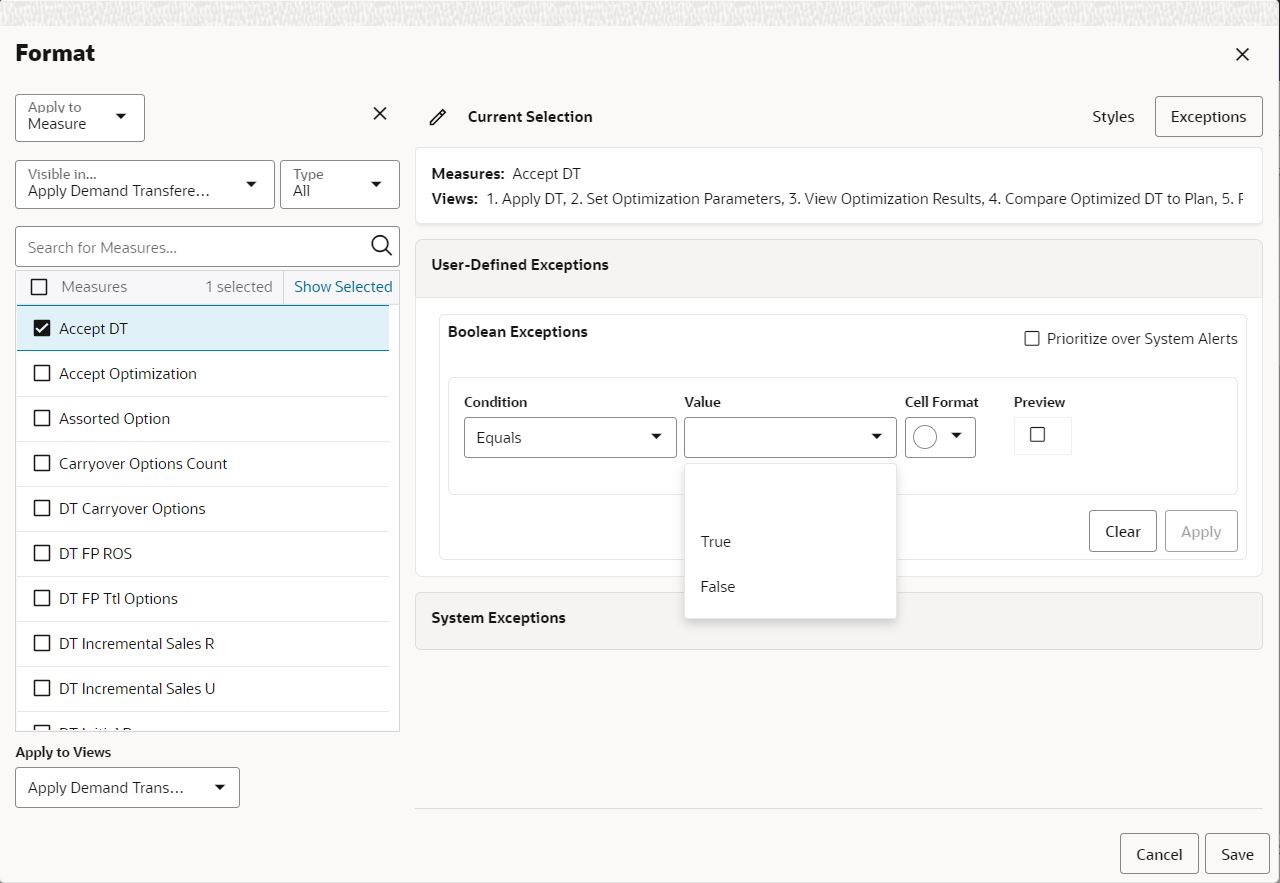Viewport: 1280px width, 883px height.
Task: Click the pencil edit icon next to Current Selection
Action: 437,116
